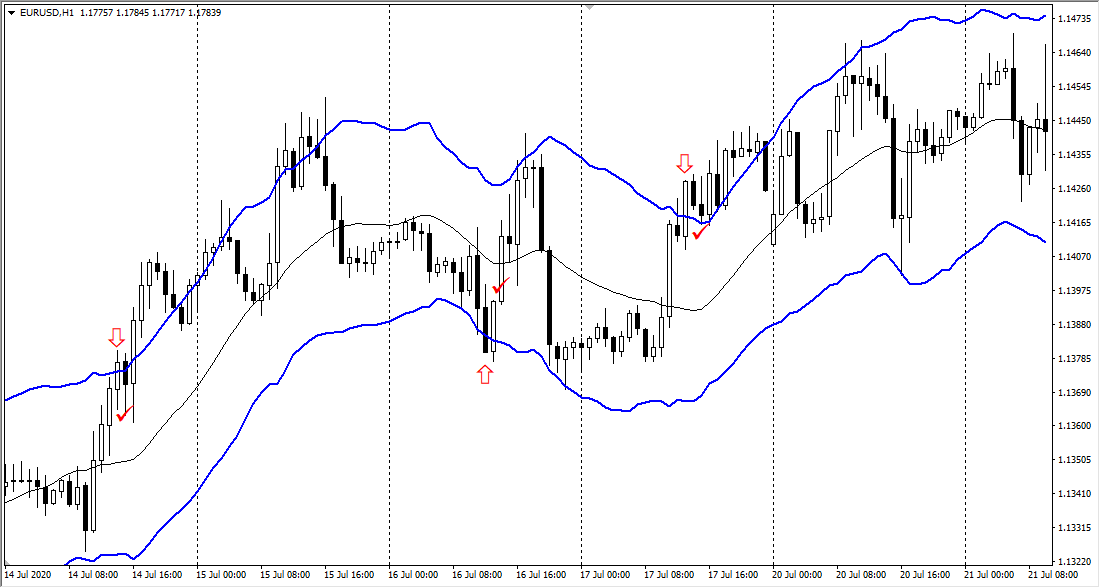Select the red down arrow on 14 Jul
Image resolution: width=1100 pixels, height=588 pixels.
(x=117, y=337)
